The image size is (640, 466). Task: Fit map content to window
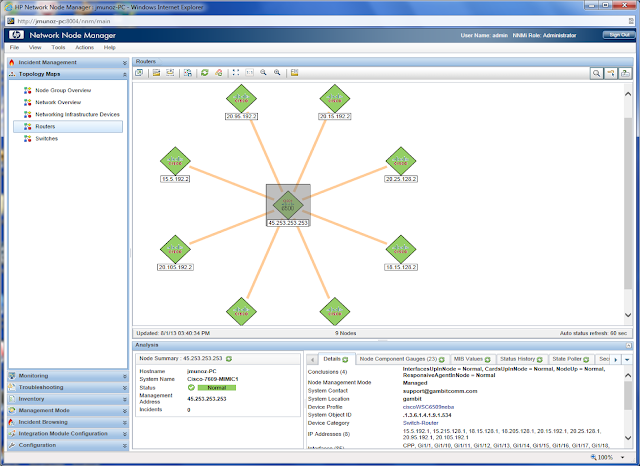point(236,73)
